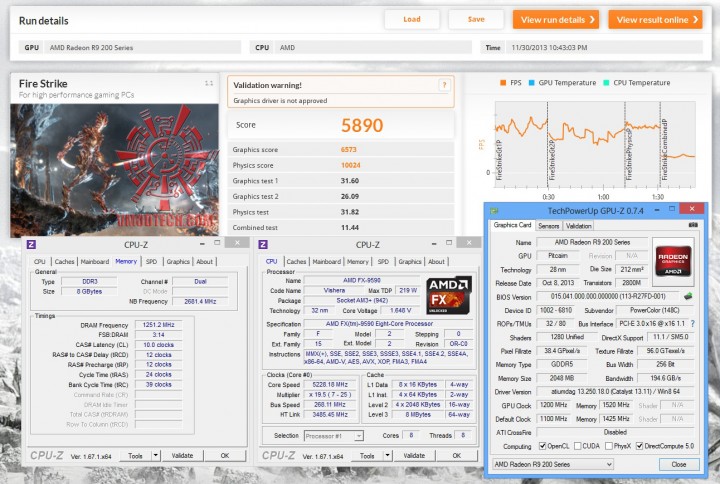The width and height of the screenshot is (720, 484).
Task: Minimize the GPU-Z window
Action: 657,210
